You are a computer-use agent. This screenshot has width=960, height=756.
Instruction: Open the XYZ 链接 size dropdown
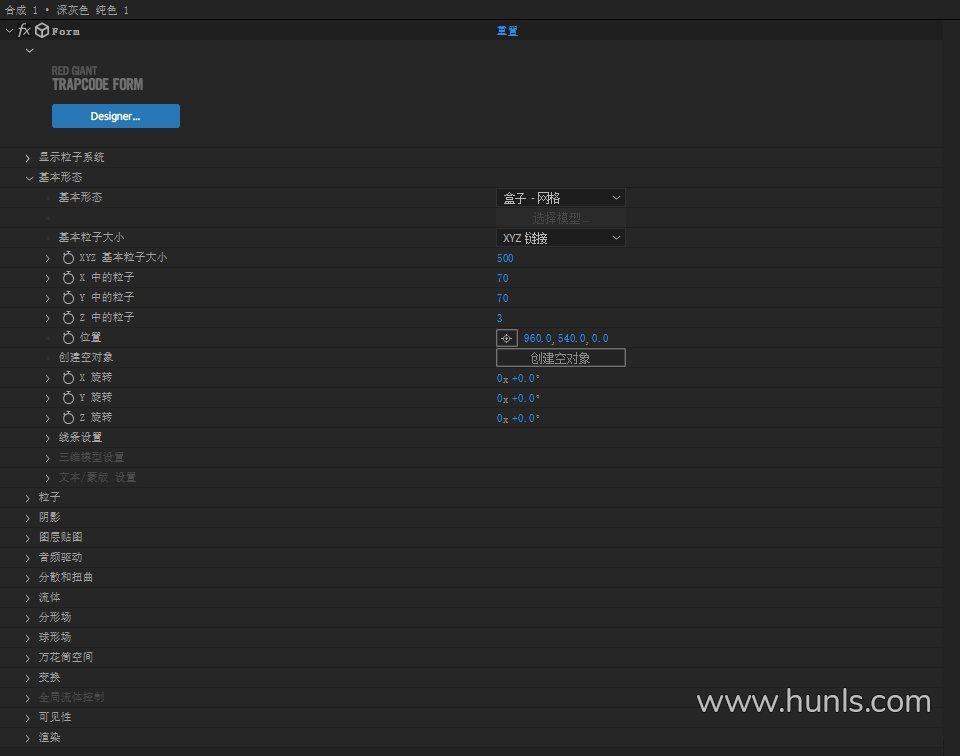tap(561, 238)
